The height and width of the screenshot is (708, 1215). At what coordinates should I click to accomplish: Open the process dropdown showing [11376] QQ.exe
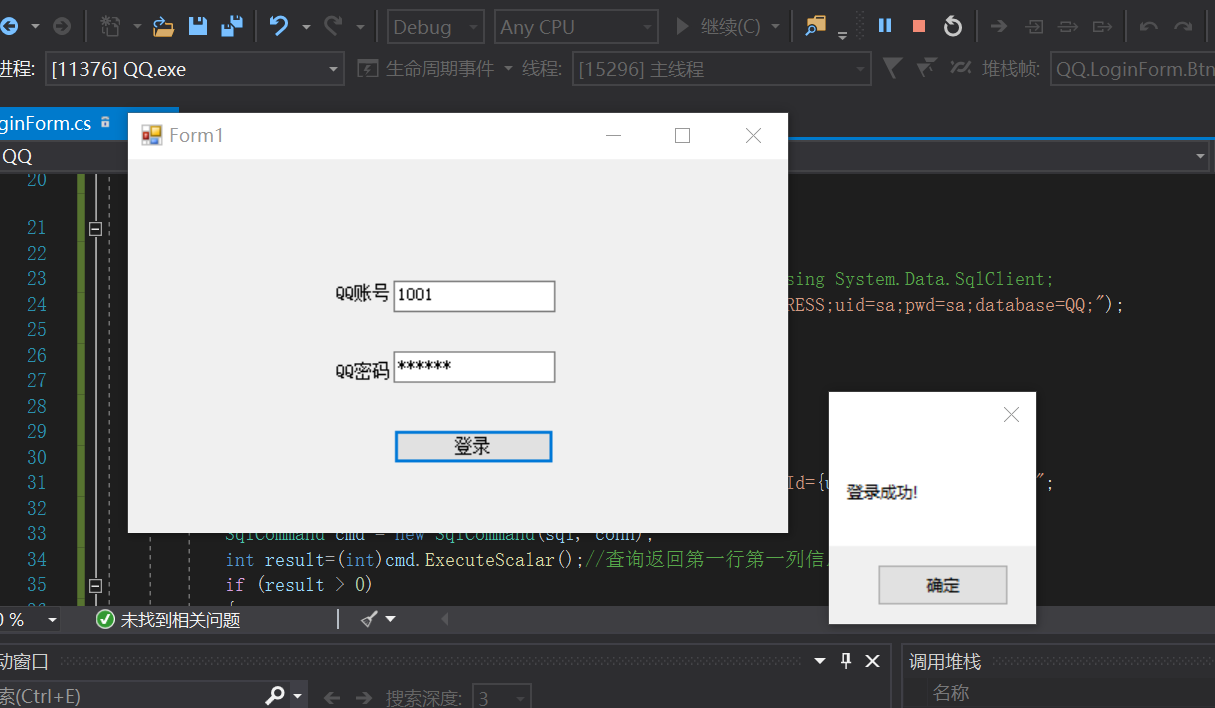[194, 69]
